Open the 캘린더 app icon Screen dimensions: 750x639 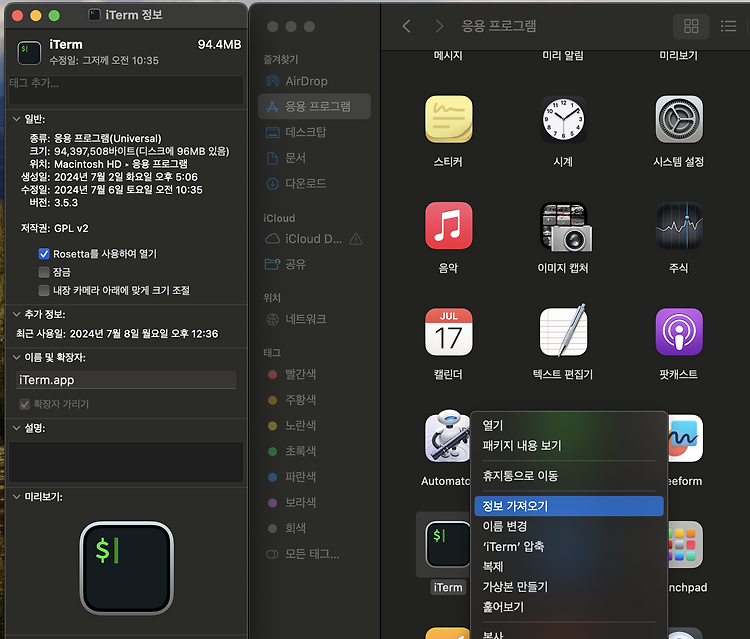click(x=448, y=331)
